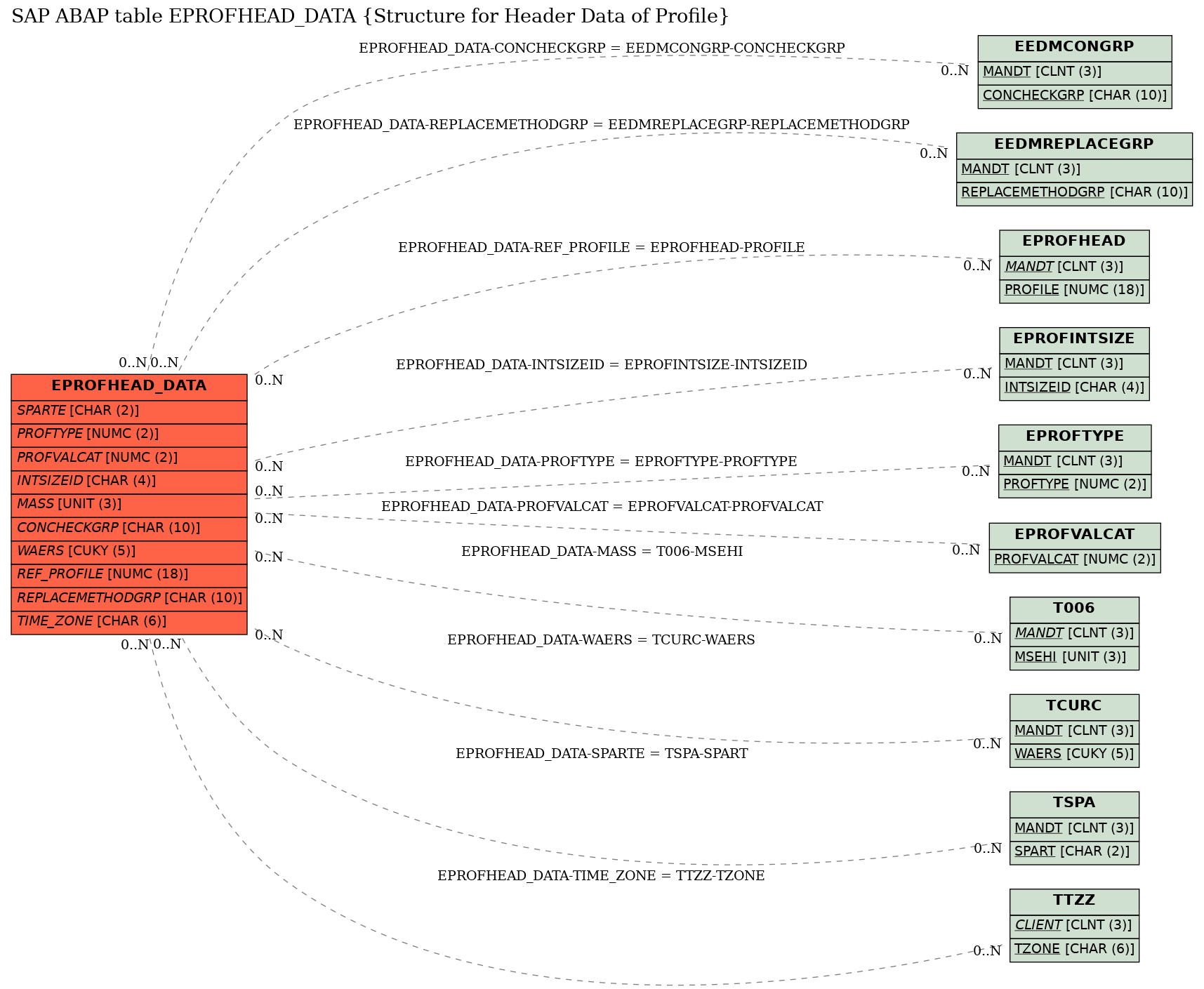Click MANDT field in EPROFHEAD table
Image resolution: width=1204 pixels, height=989 pixels.
coord(1074,267)
